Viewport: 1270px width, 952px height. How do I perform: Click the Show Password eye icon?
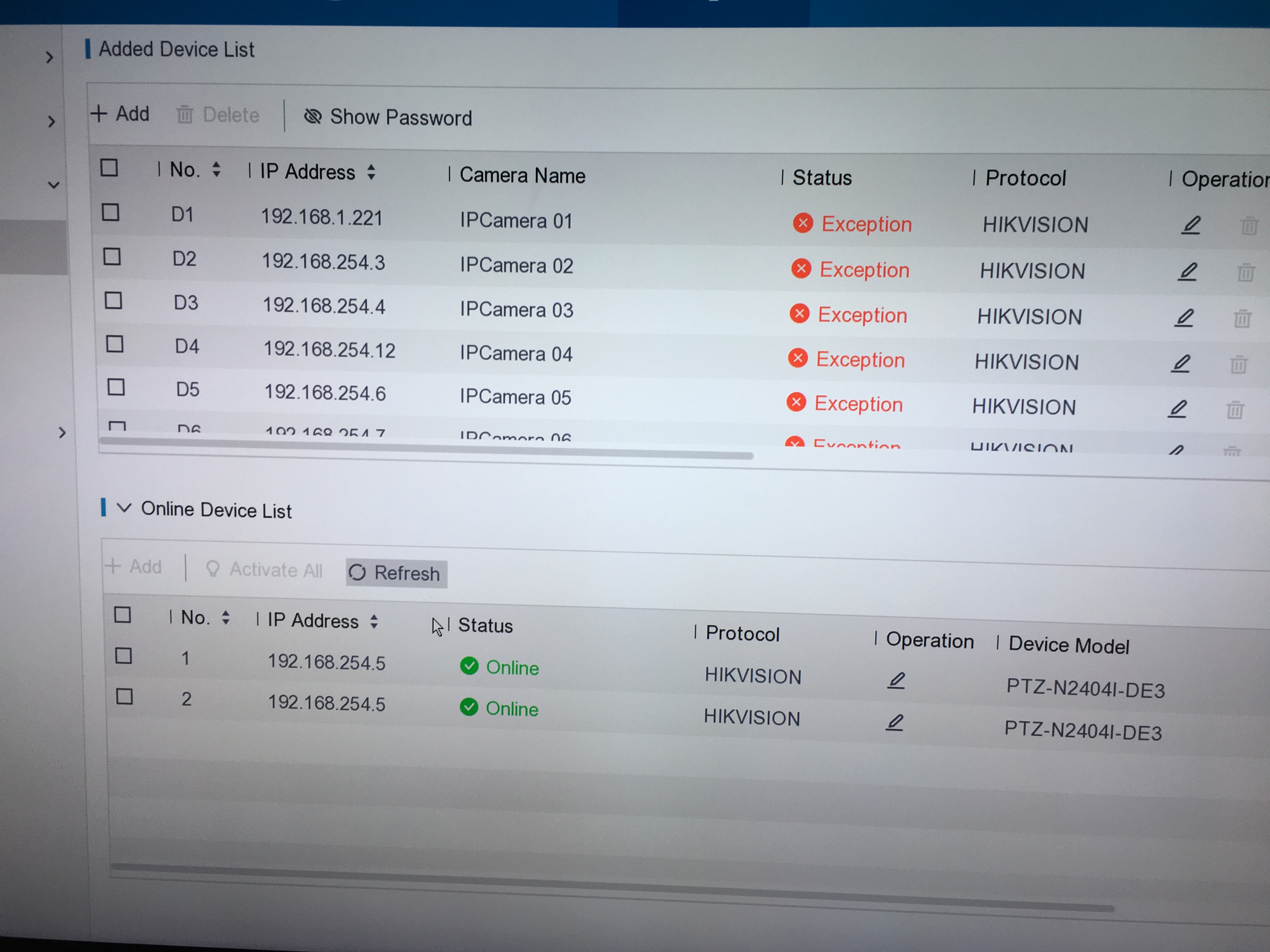click(x=313, y=116)
